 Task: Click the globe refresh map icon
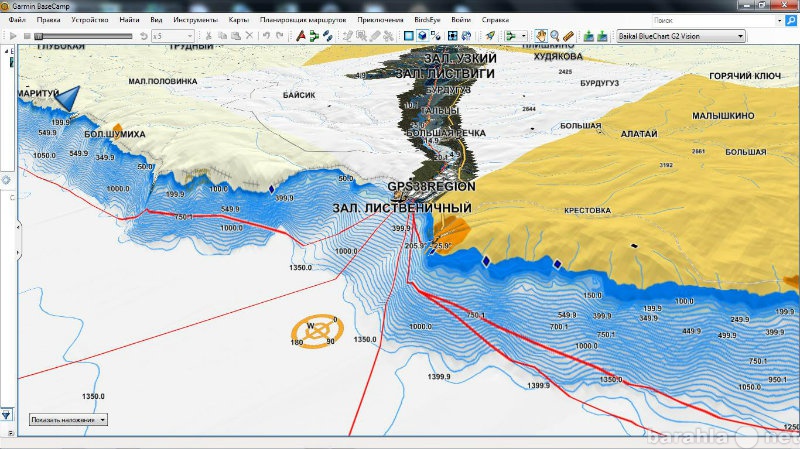tap(466, 36)
